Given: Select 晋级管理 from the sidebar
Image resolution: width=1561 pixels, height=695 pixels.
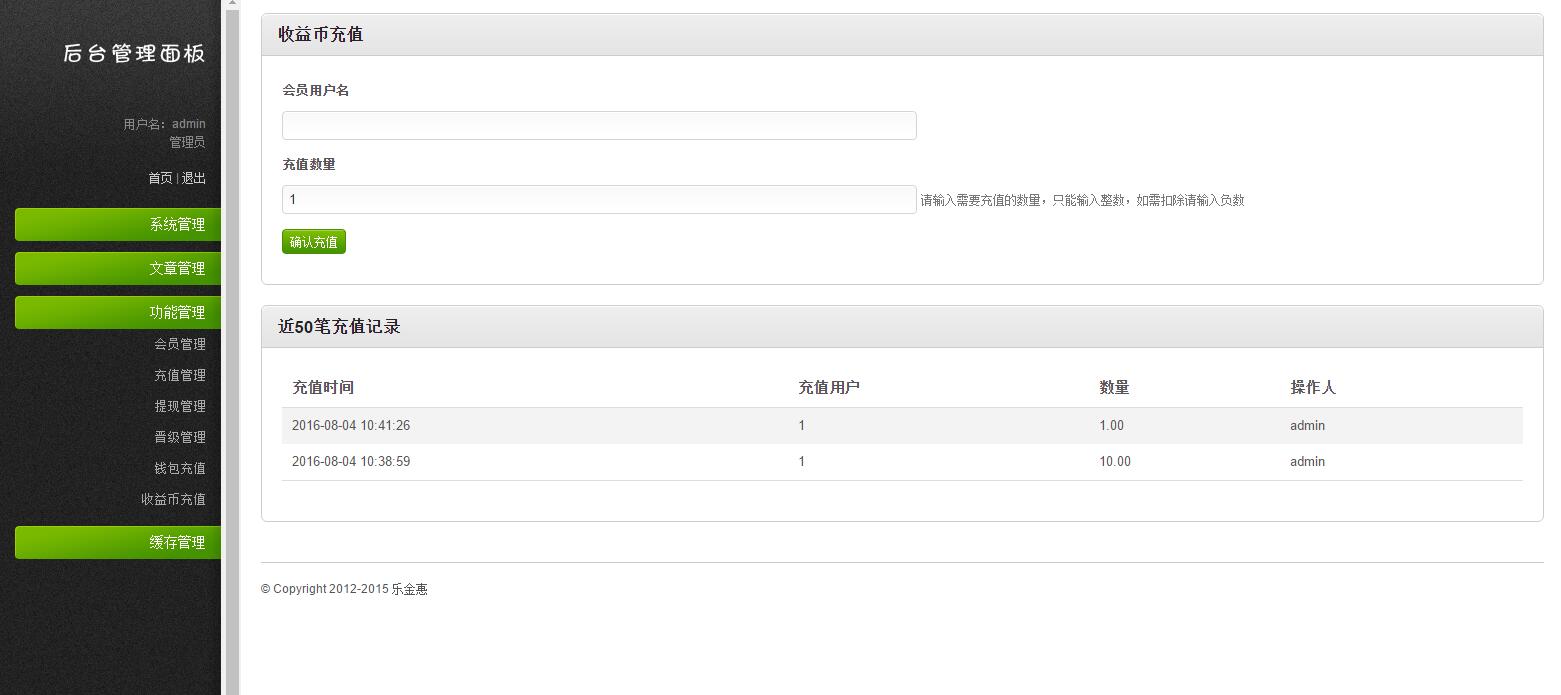Looking at the screenshot, I should coord(180,438).
